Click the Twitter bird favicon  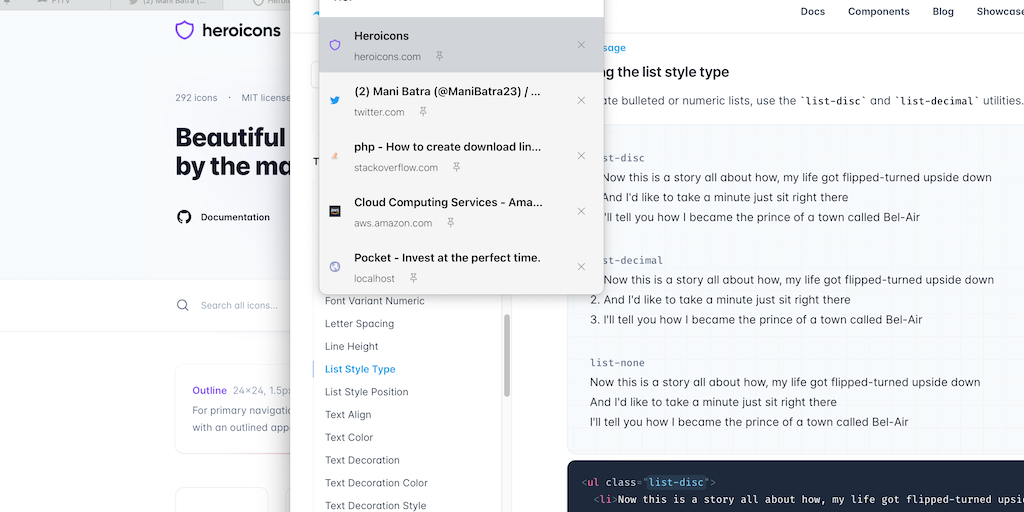click(x=335, y=101)
